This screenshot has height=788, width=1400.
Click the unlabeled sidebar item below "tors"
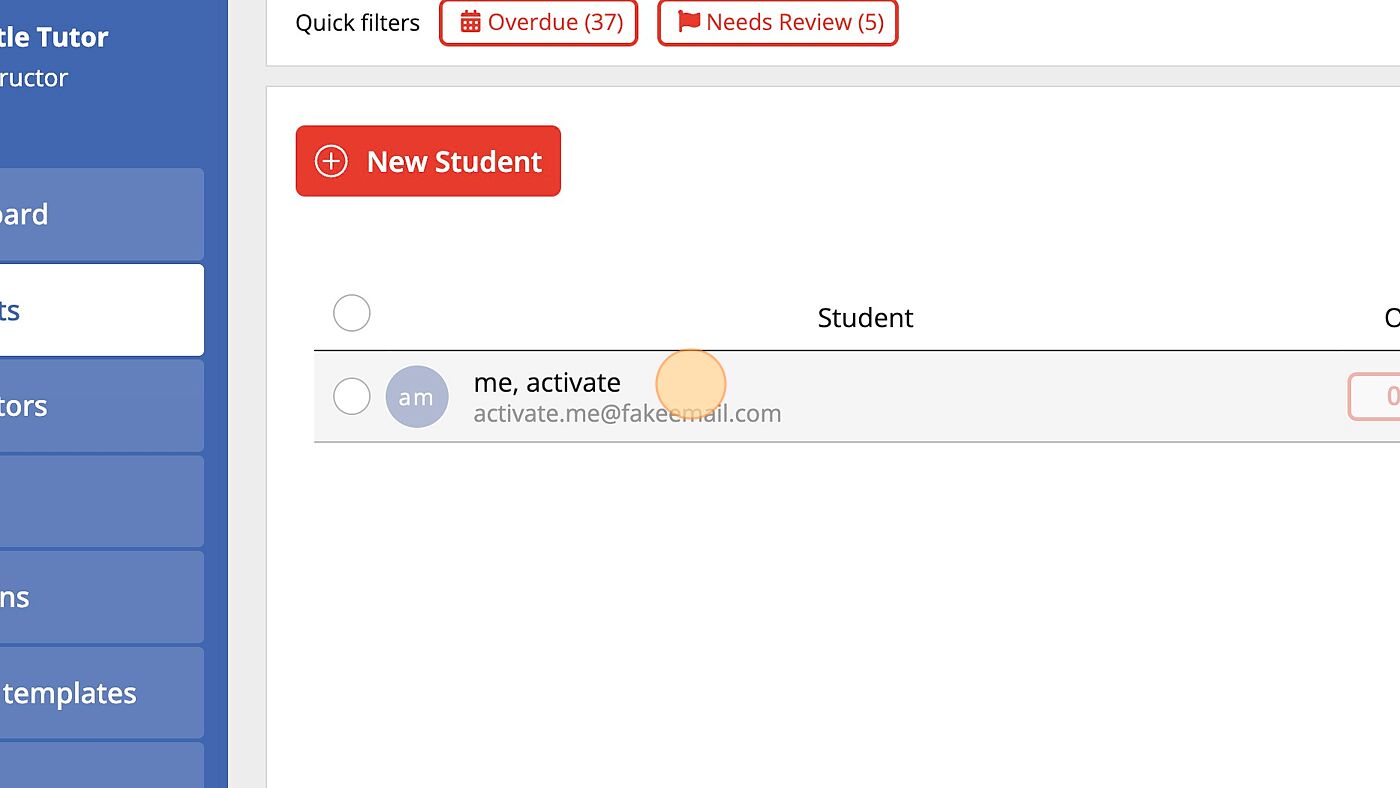tap(100, 501)
